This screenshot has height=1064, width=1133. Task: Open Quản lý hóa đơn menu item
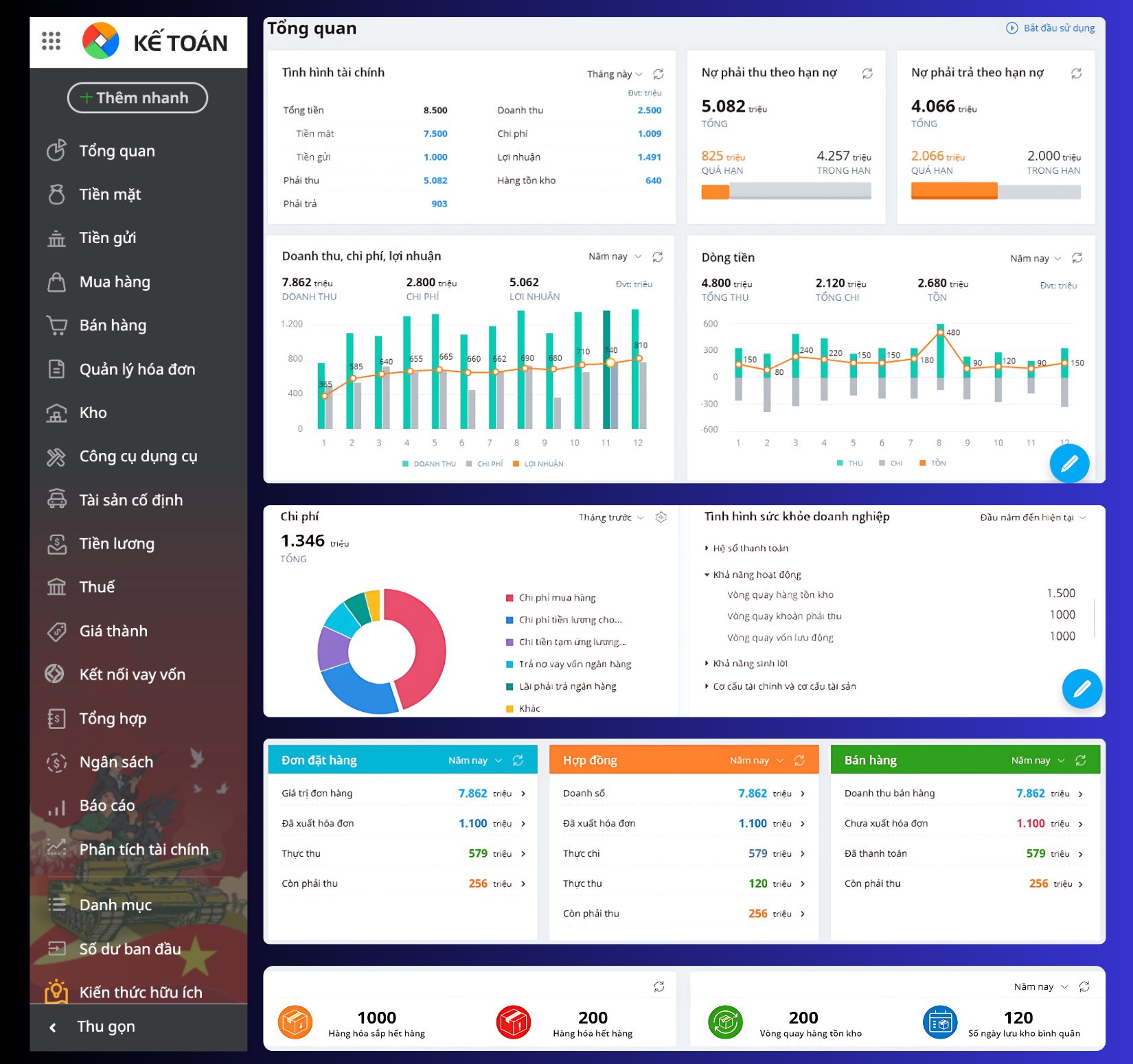pos(137,369)
